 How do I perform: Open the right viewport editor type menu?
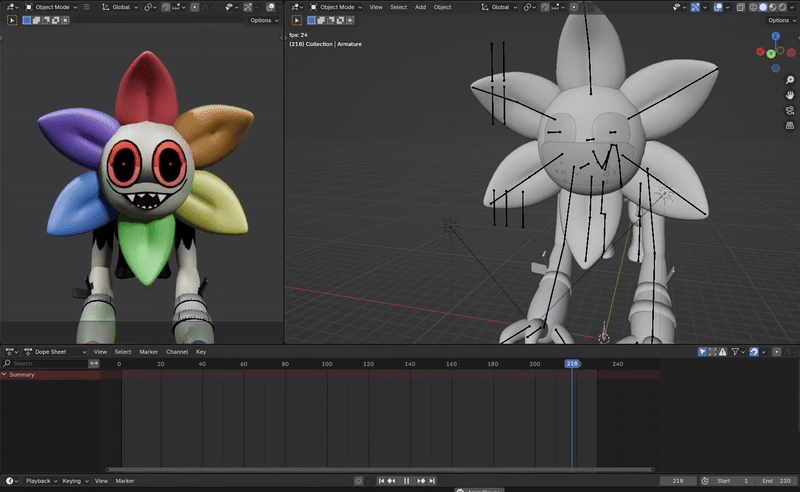(297, 7)
